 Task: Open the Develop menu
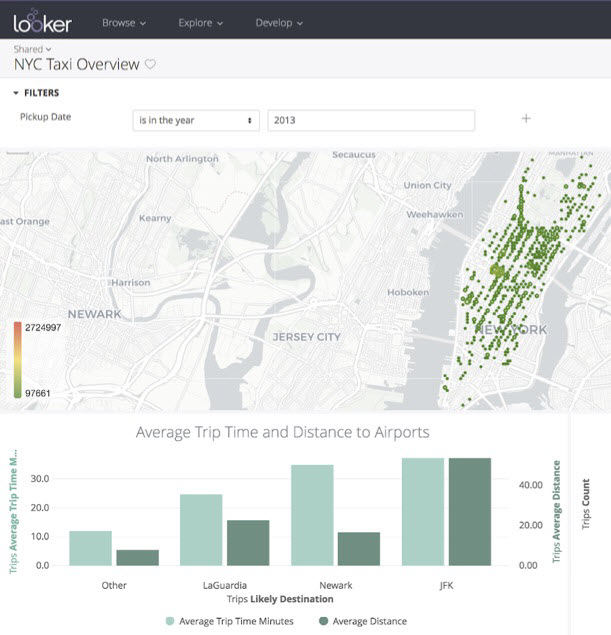click(x=279, y=22)
